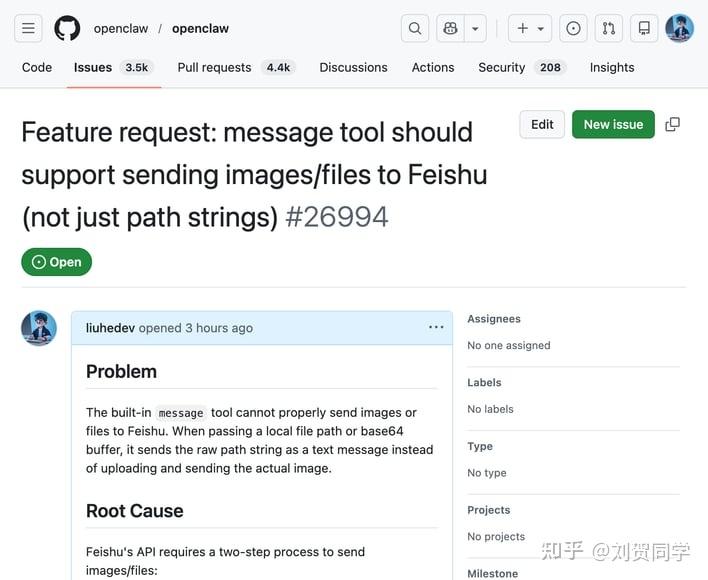Viewport: 708px width, 580px height.
Task: Open the plus create-new menu
Action: 530,28
